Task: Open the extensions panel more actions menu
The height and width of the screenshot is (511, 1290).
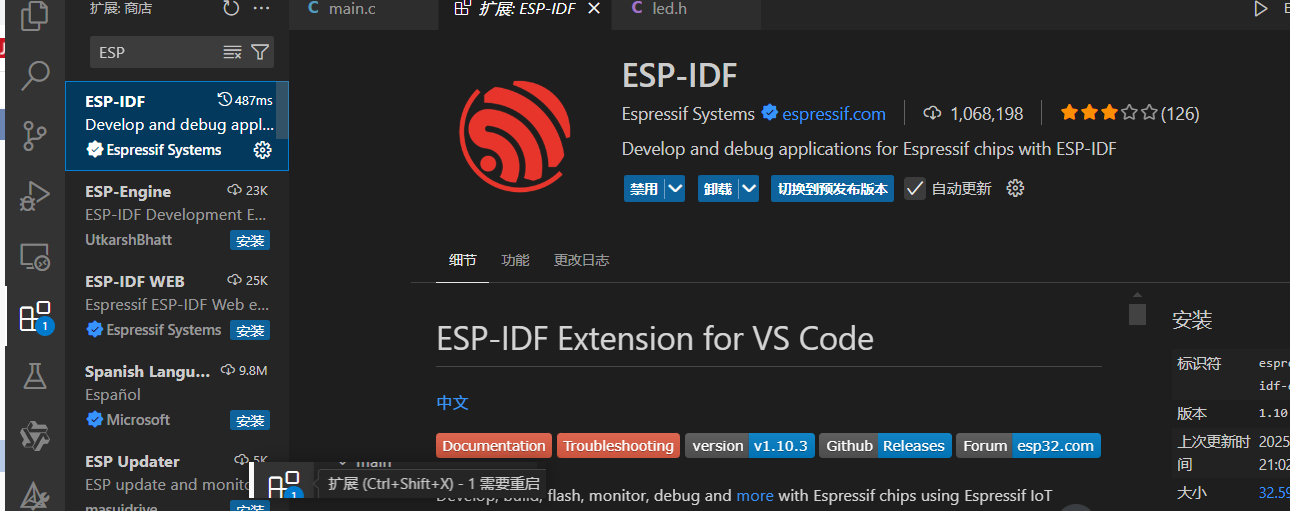Action: 262,8
